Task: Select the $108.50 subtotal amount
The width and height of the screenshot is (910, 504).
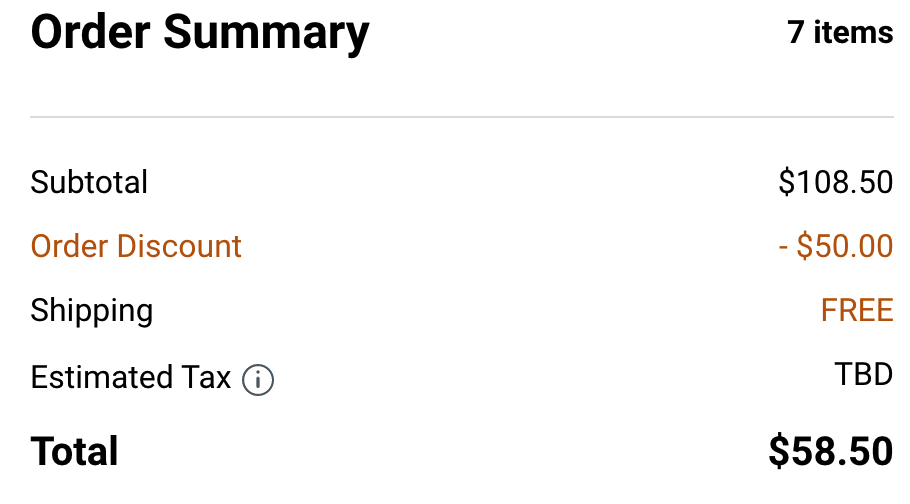Action: (x=836, y=182)
